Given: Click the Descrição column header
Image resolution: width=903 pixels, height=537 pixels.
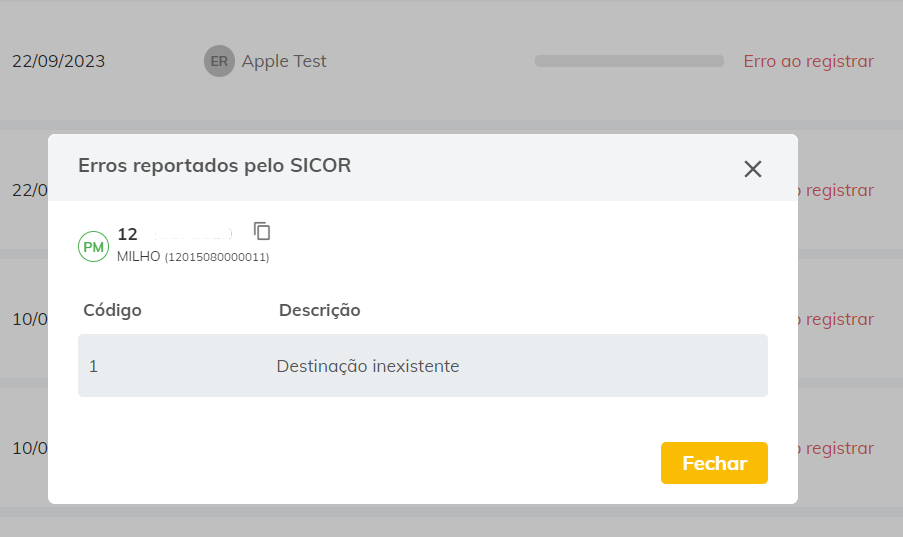Looking at the screenshot, I should coord(320,310).
